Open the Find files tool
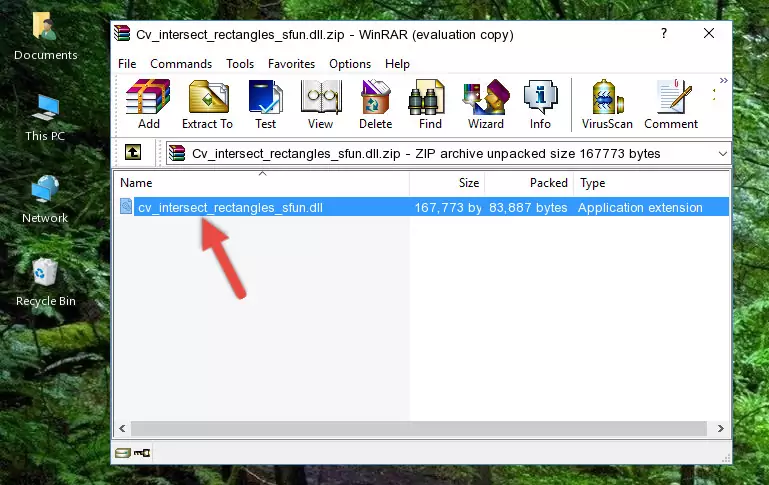Screen dimensions: 769x485 (x=430, y=104)
